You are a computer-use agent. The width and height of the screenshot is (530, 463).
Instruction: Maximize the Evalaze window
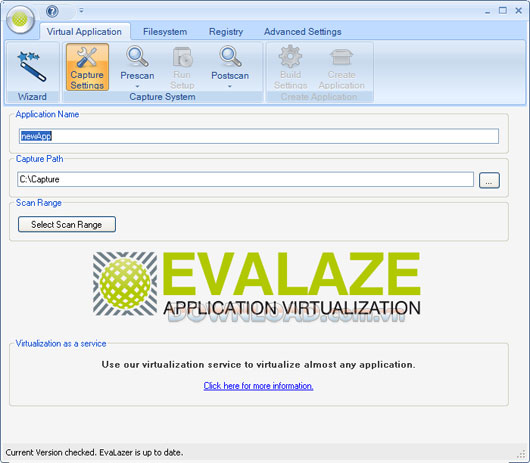click(x=503, y=11)
